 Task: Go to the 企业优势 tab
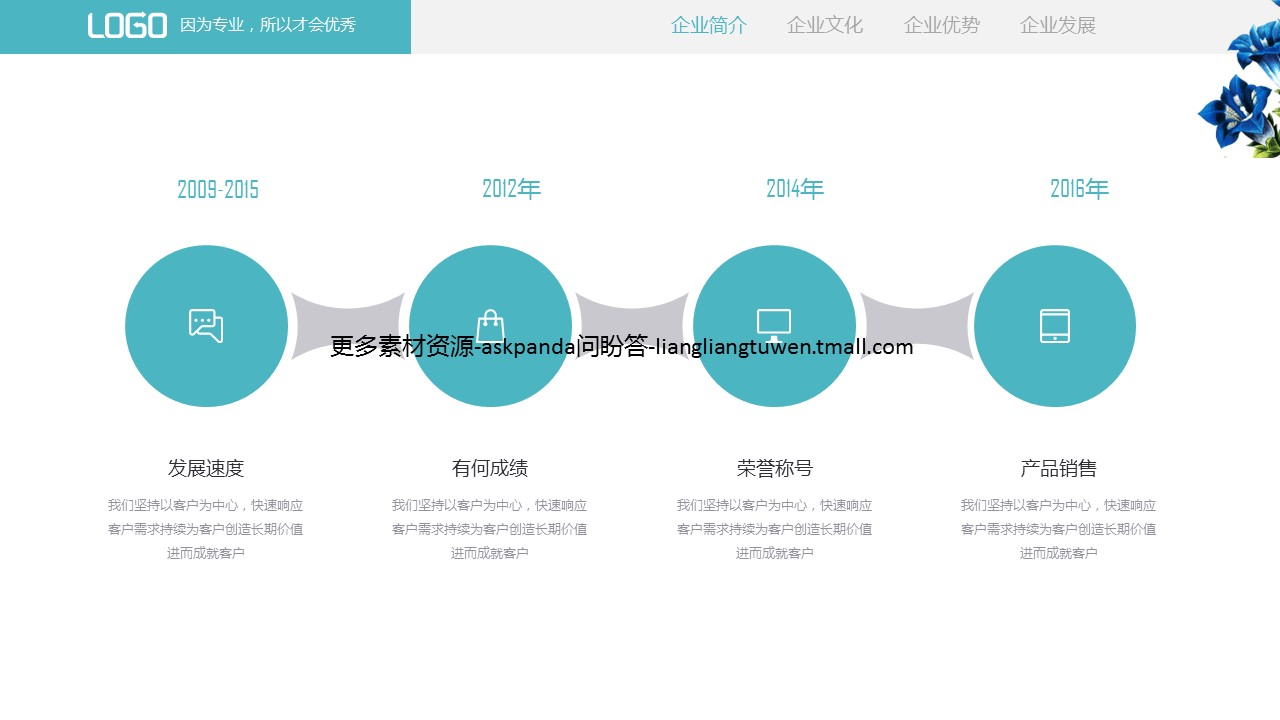(942, 26)
